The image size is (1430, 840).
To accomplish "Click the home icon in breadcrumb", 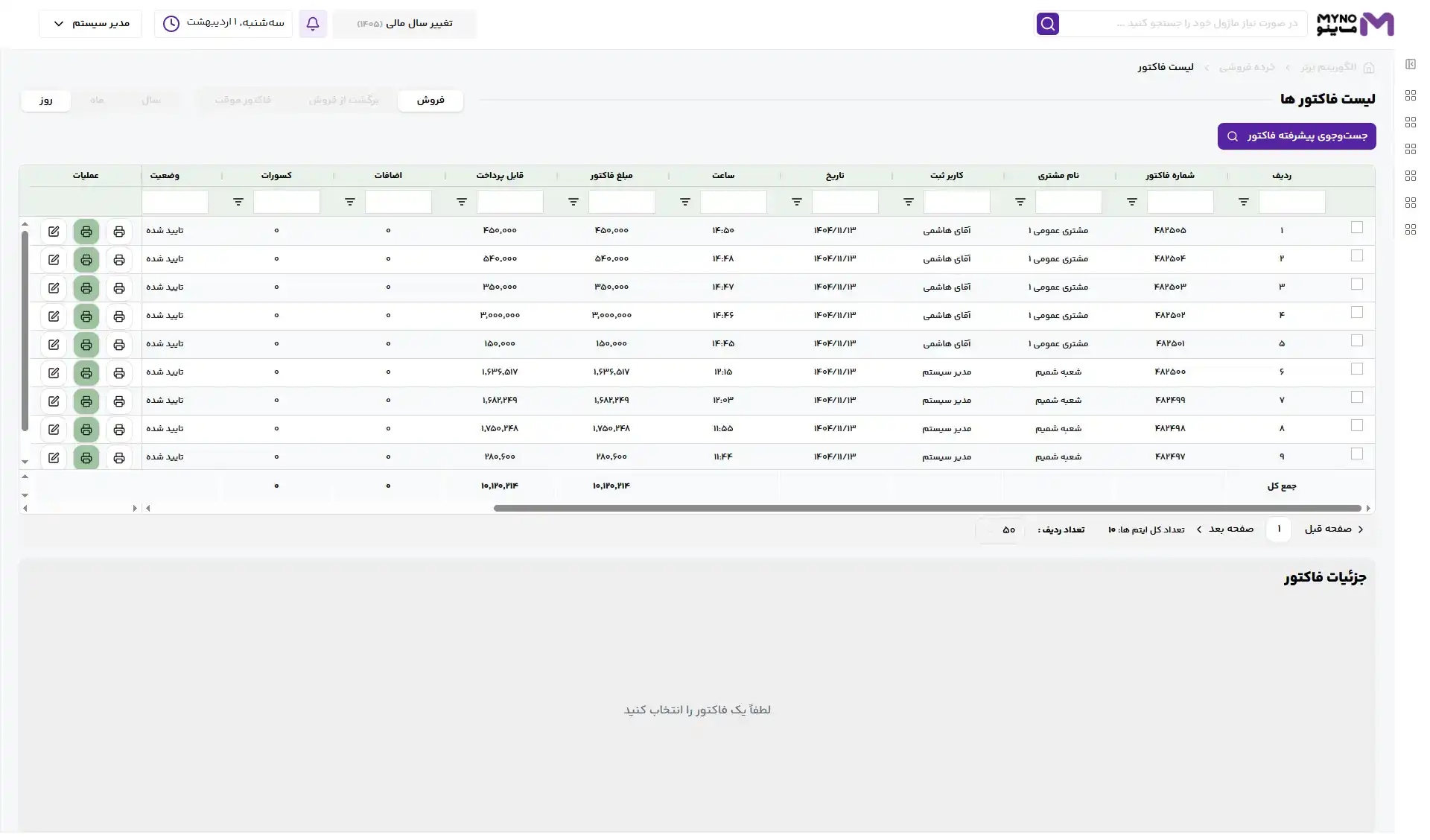I will click(x=1369, y=68).
